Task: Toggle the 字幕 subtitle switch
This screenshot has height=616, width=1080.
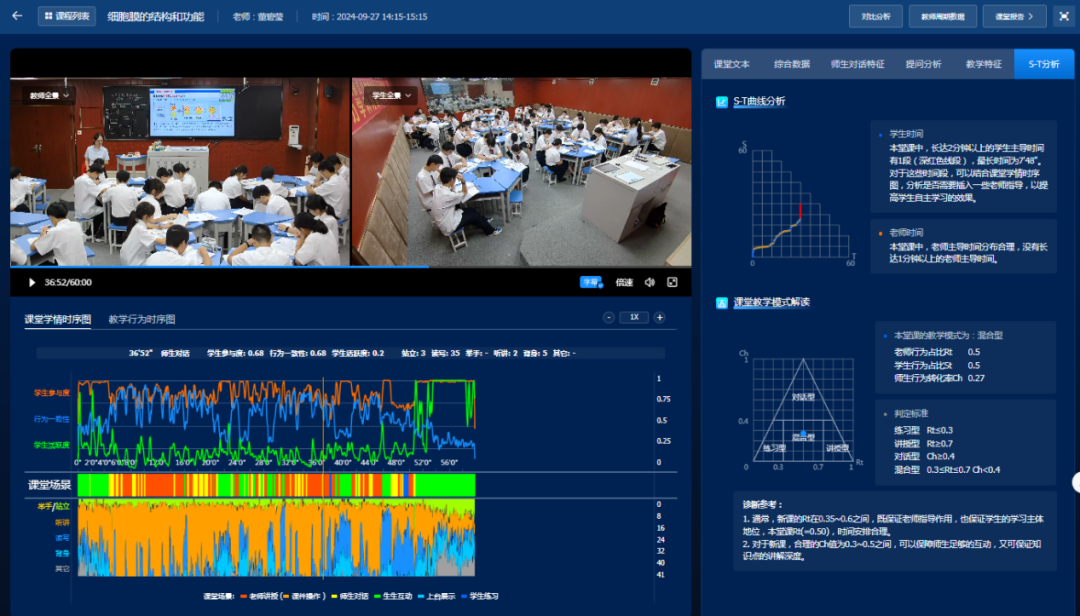Action: point(591,283)
